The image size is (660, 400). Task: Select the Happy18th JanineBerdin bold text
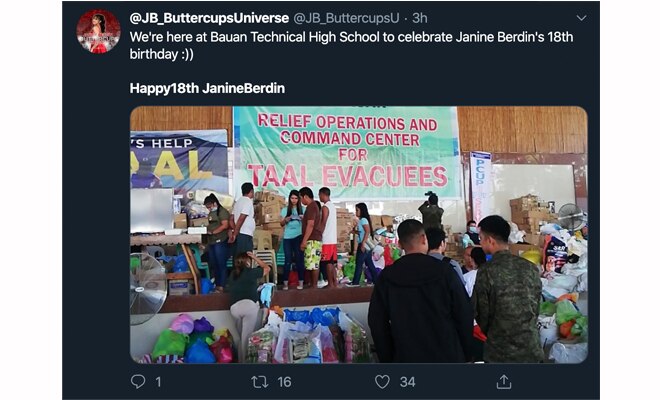click(x=207, y=88)
